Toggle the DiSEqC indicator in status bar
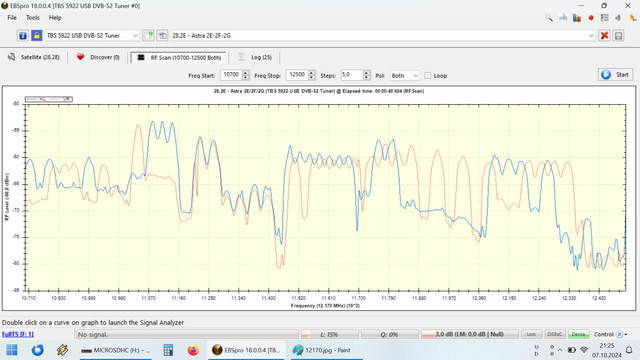Screen dimensions: 640x360 [x=554, y=334]
